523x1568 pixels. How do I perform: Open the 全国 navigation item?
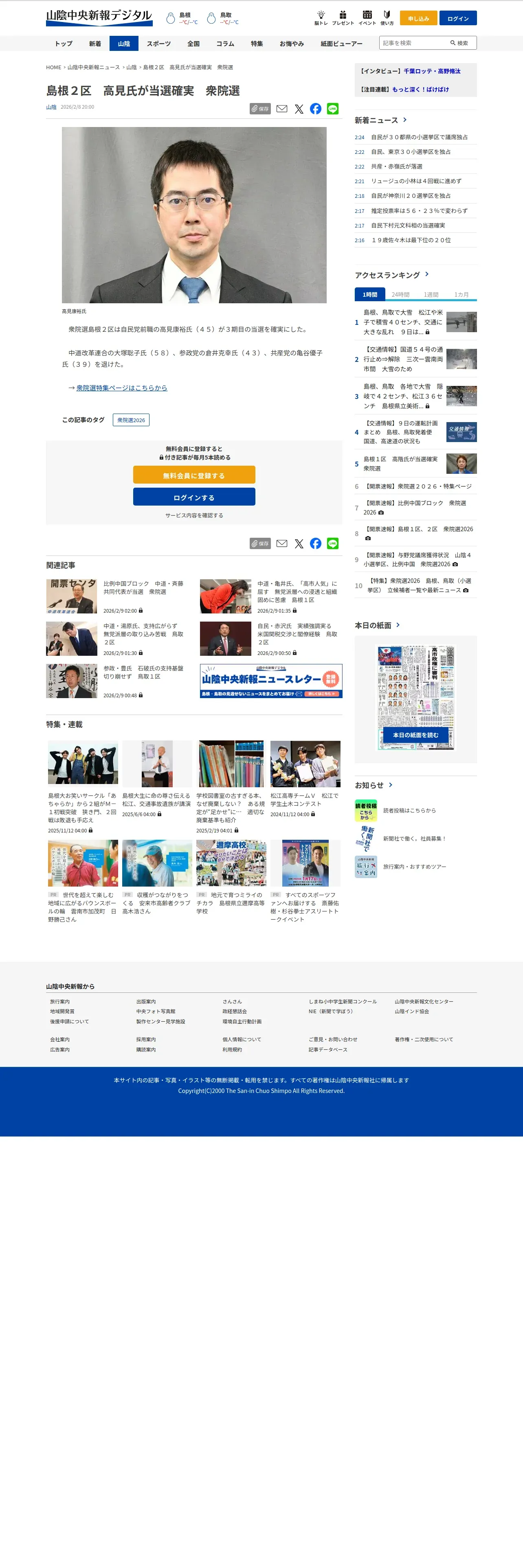(x=193, y=44)
